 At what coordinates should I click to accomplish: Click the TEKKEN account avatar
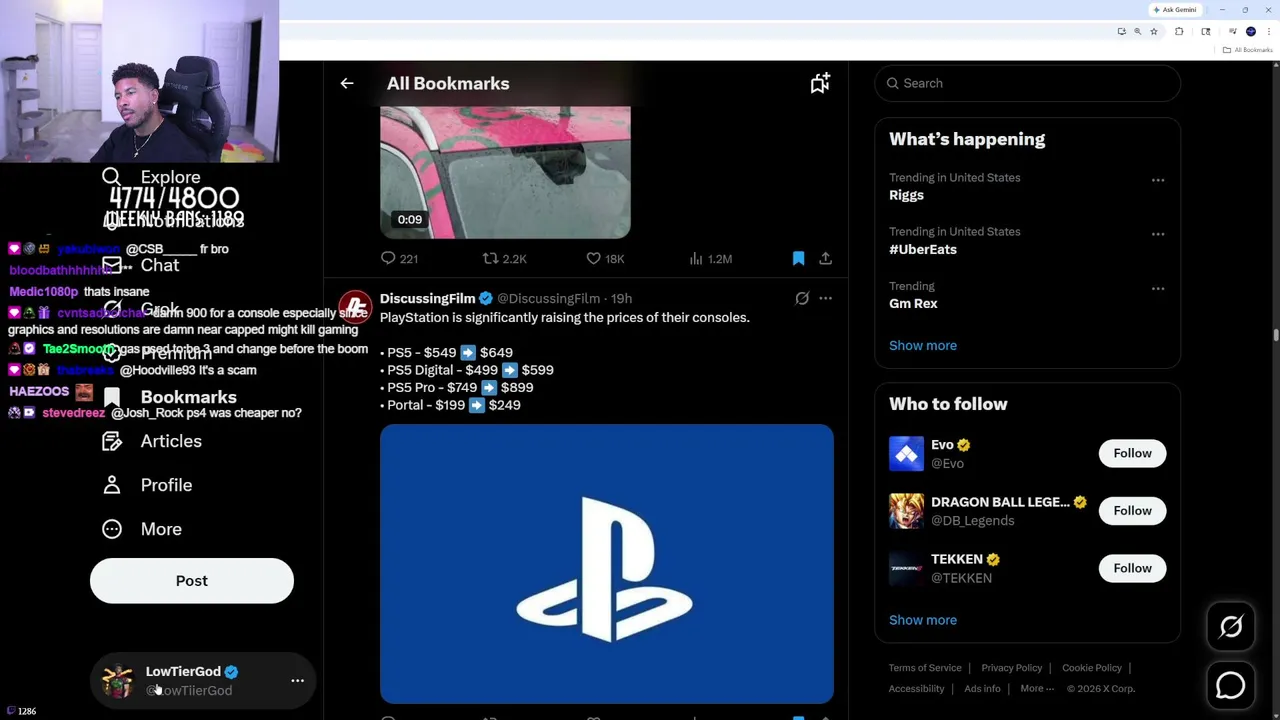[907, 568]
